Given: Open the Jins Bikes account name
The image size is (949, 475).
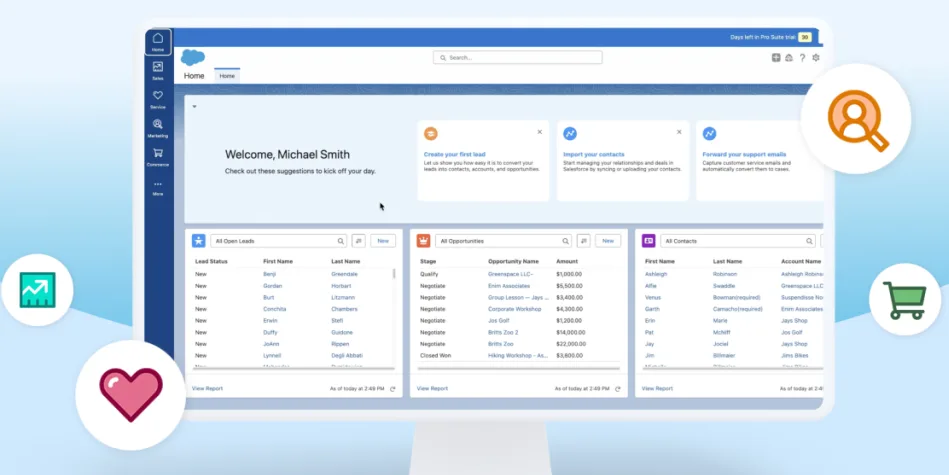Looking at the screenshot, I should point(793,356).
